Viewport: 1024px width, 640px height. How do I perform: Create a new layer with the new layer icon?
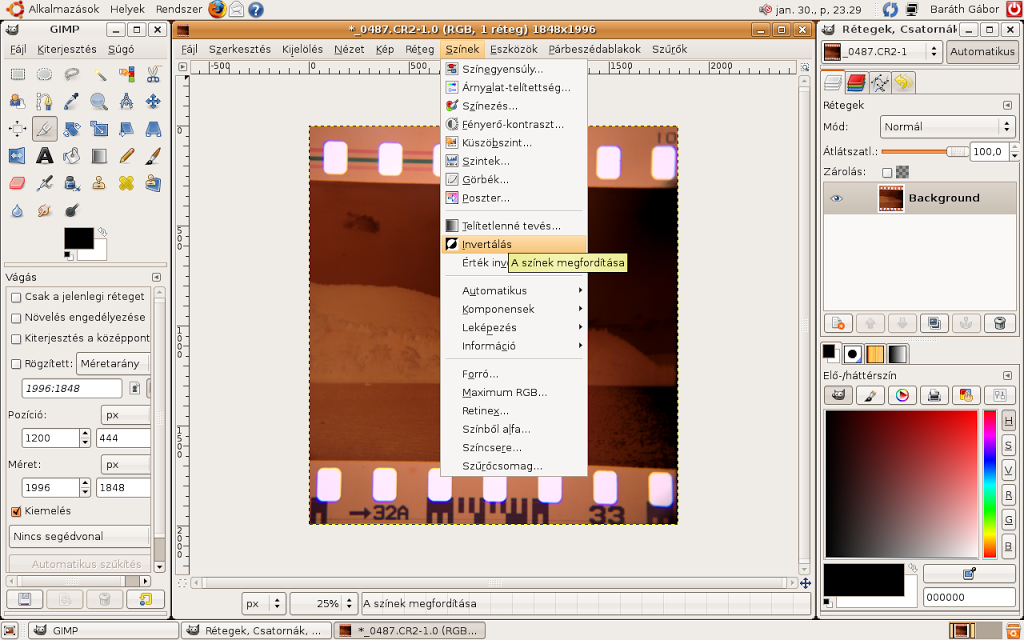(x=838, y=323)
